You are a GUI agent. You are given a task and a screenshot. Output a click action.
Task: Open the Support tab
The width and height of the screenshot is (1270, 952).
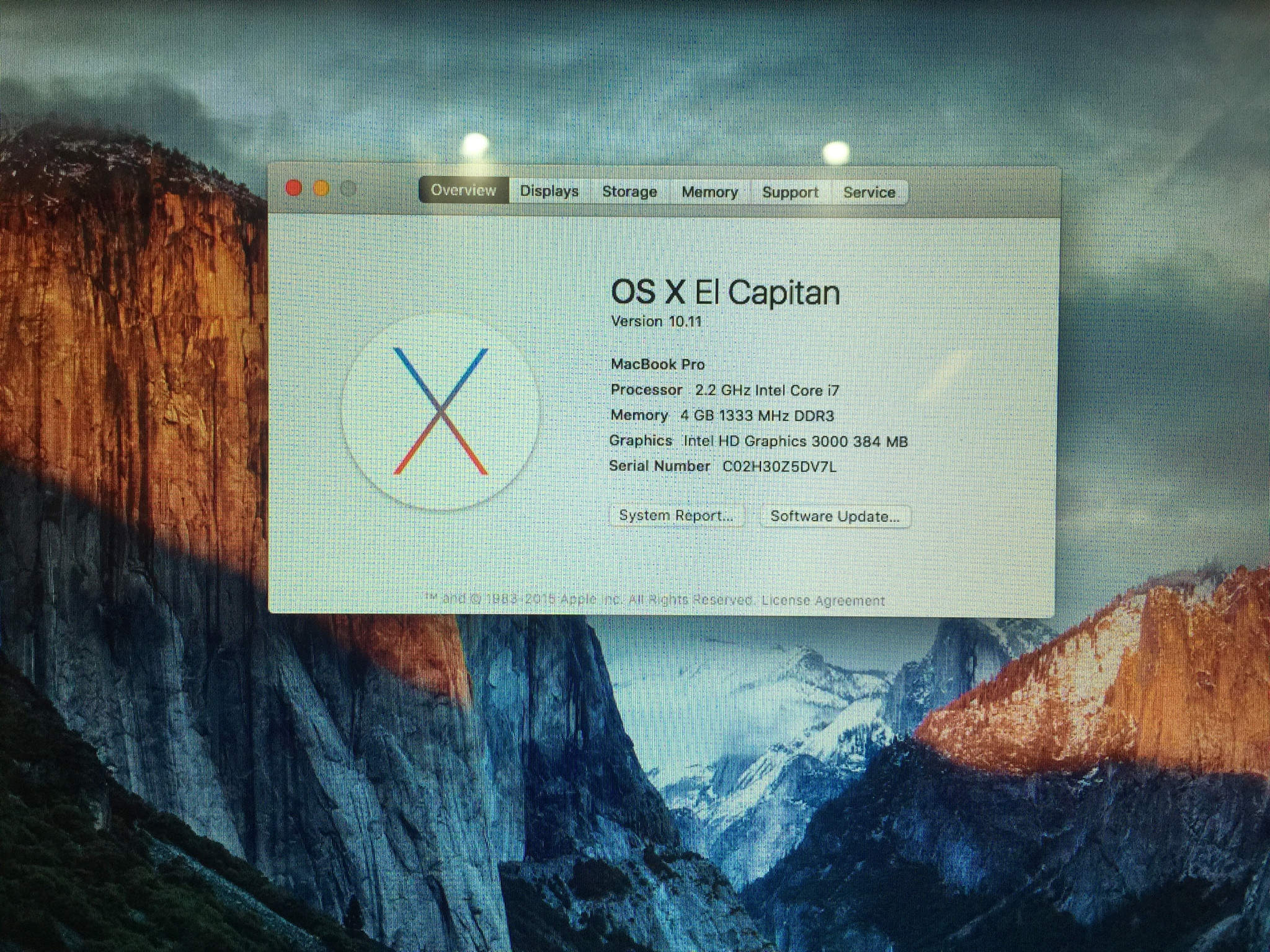click(790, 192)
